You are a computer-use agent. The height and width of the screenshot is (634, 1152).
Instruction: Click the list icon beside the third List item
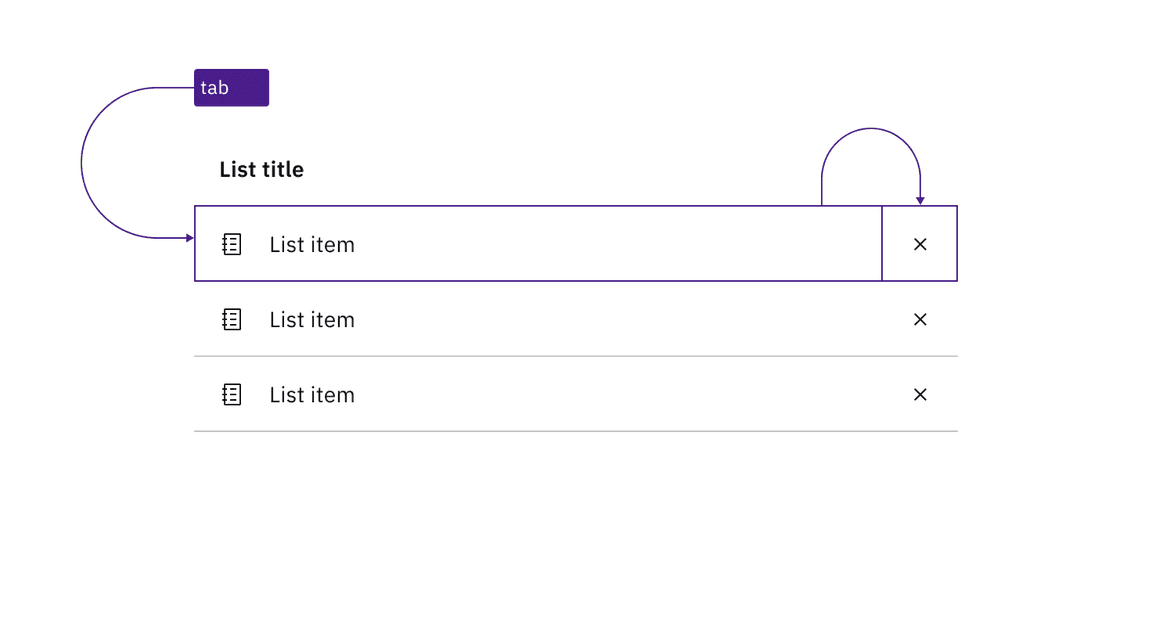coord(231,394)
